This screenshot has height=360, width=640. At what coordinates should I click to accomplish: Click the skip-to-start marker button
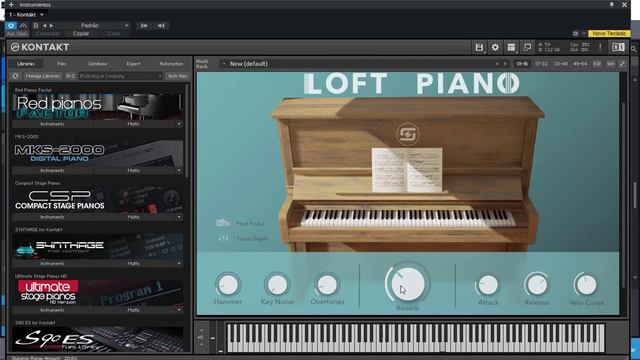(144, 25)
